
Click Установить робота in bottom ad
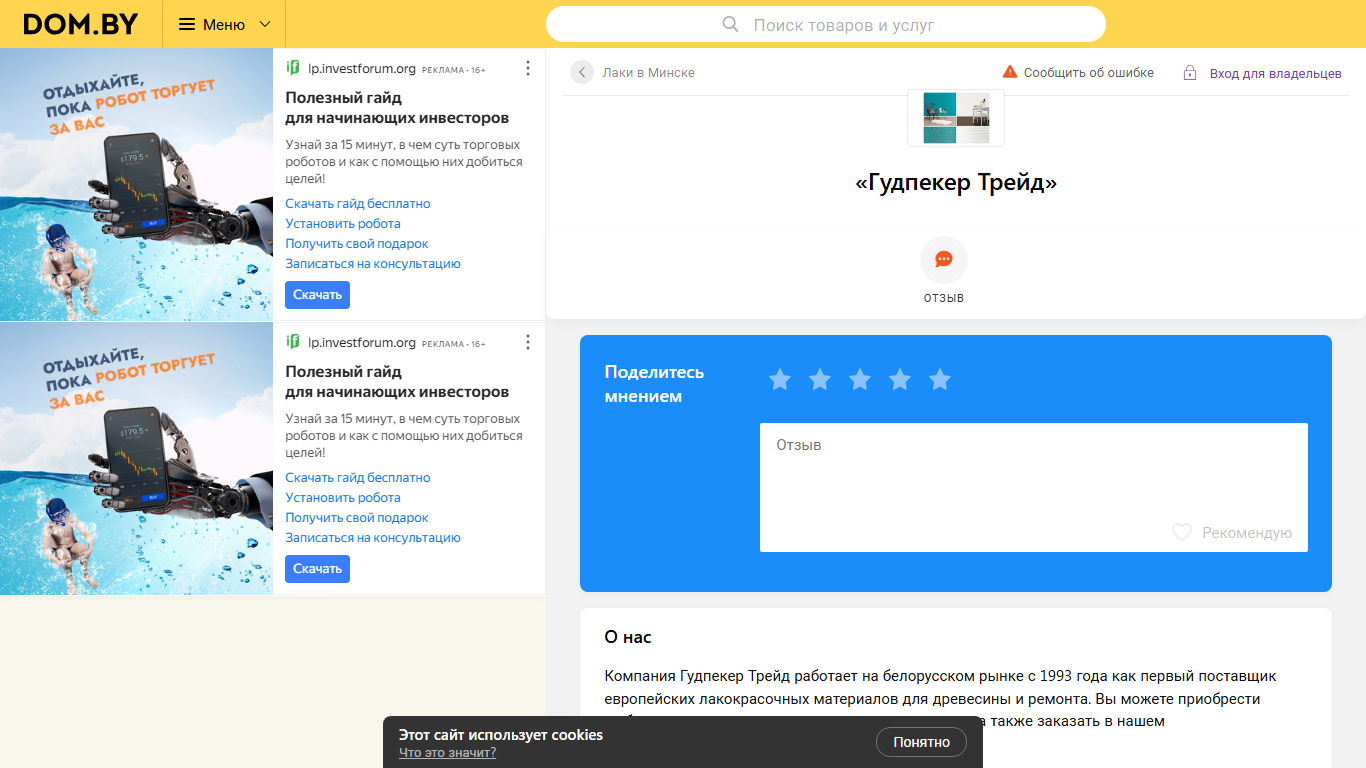(x=343, y=497)
